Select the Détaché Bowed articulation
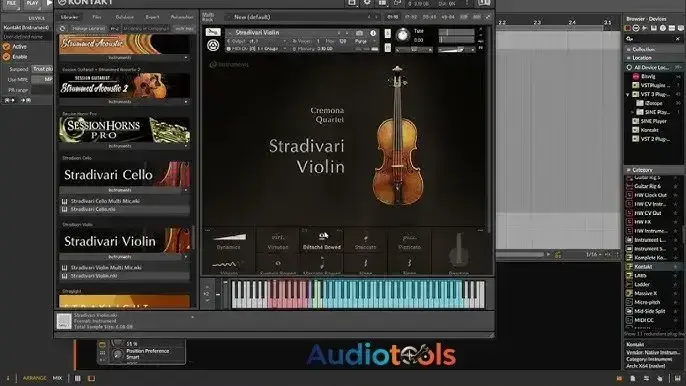 coord(322,242)
